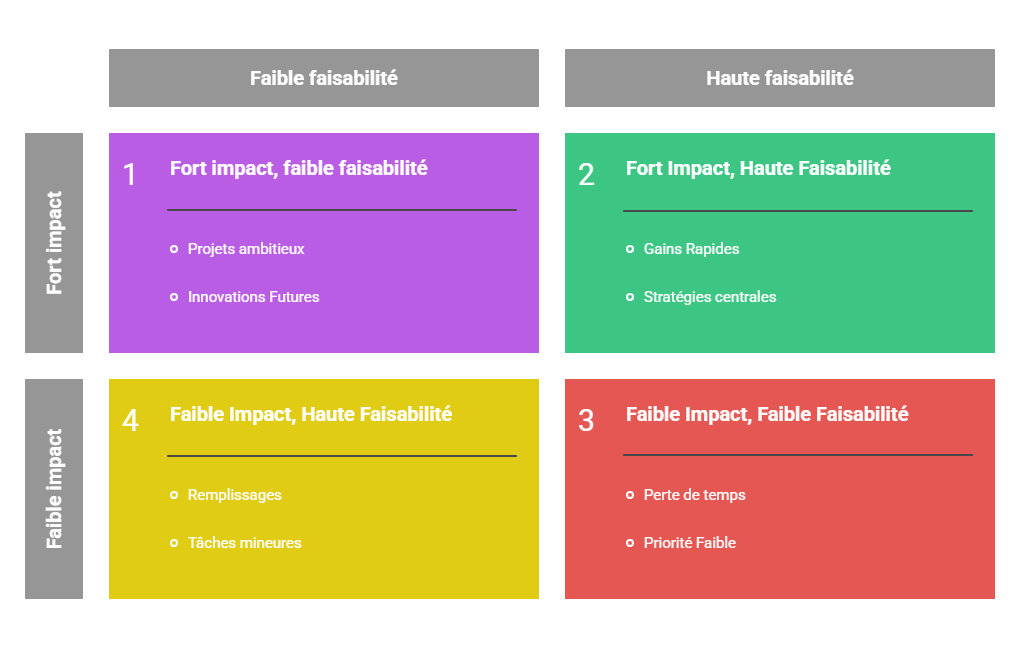
Task: Click the "Projets ambitieux" bullet item
Action: coord(246,249)
